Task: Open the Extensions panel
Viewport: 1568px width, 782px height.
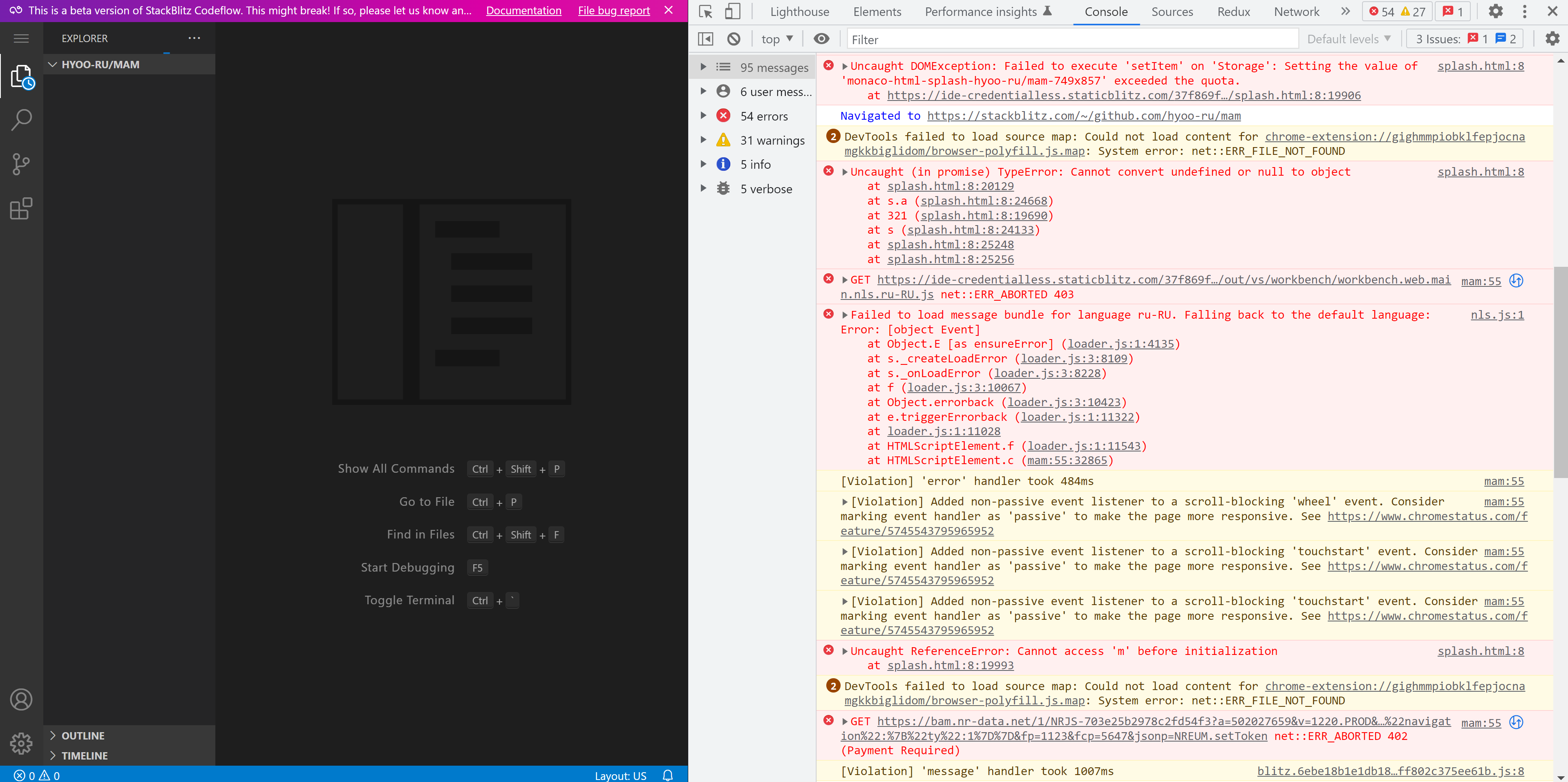Action: [21, 209]
